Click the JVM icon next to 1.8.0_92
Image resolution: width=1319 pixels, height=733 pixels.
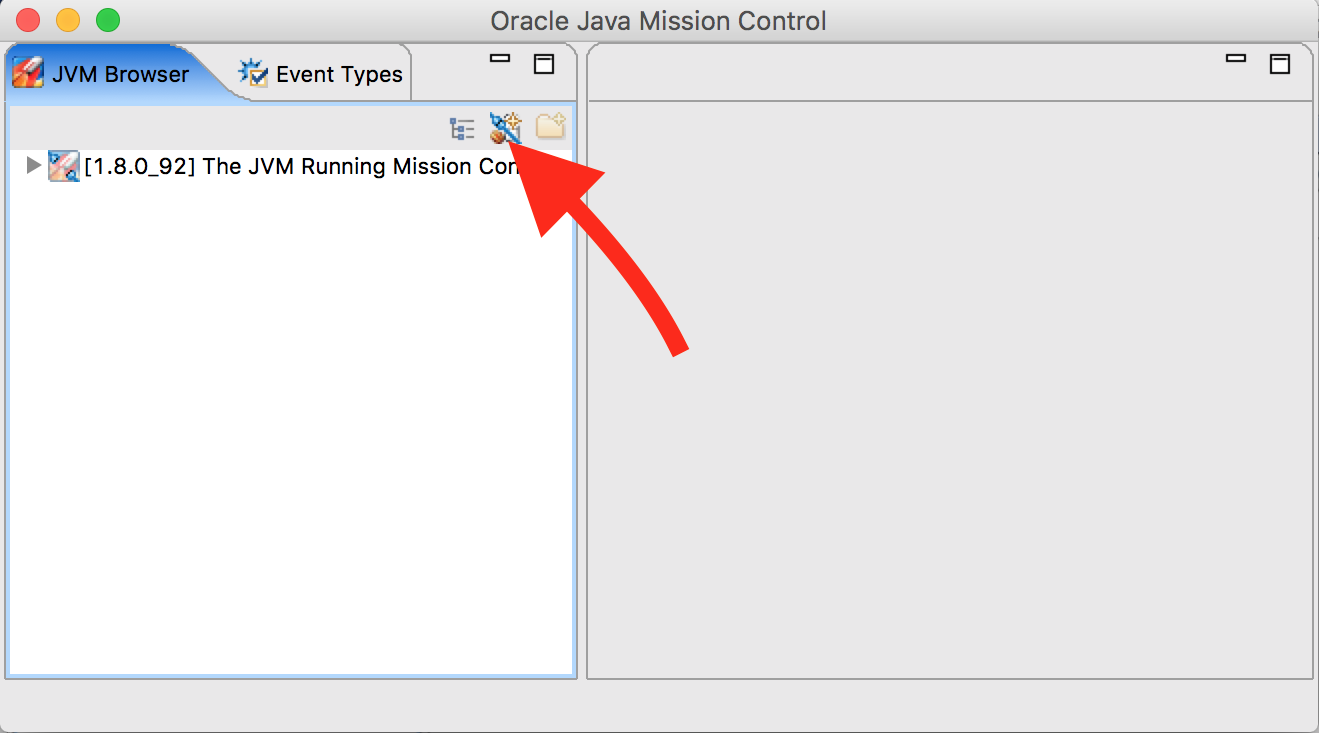pyautogui.click(x=62, y=166)
